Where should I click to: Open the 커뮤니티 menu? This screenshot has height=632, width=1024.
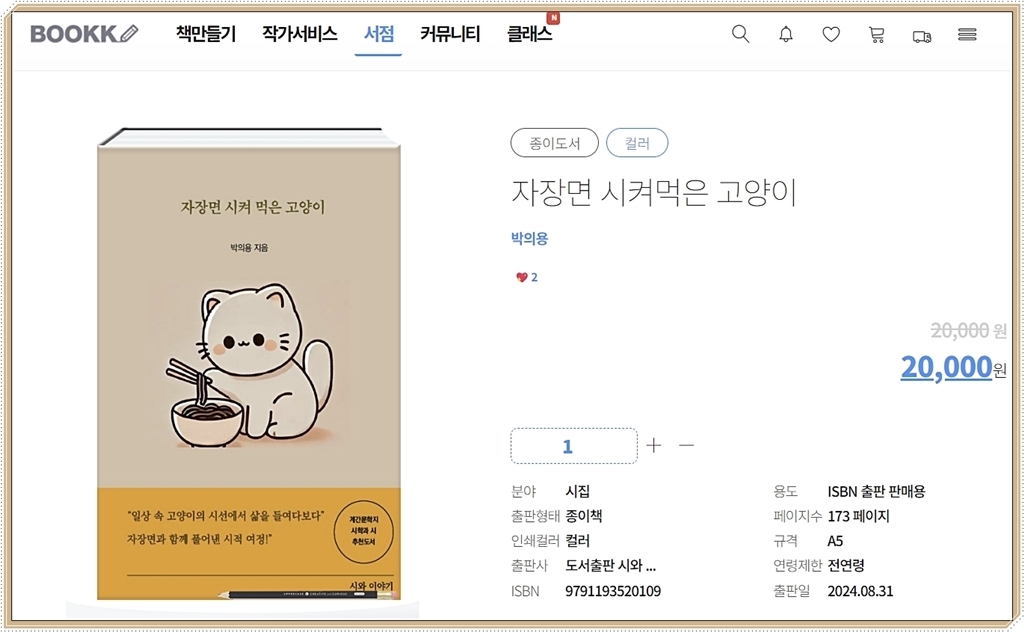click(450, 34)
